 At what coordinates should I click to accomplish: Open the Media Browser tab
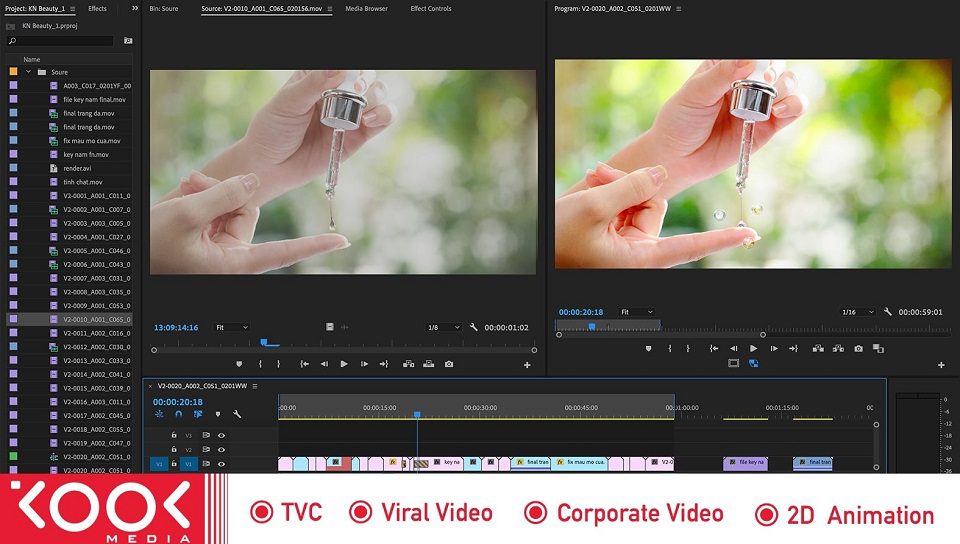[366, 8]
